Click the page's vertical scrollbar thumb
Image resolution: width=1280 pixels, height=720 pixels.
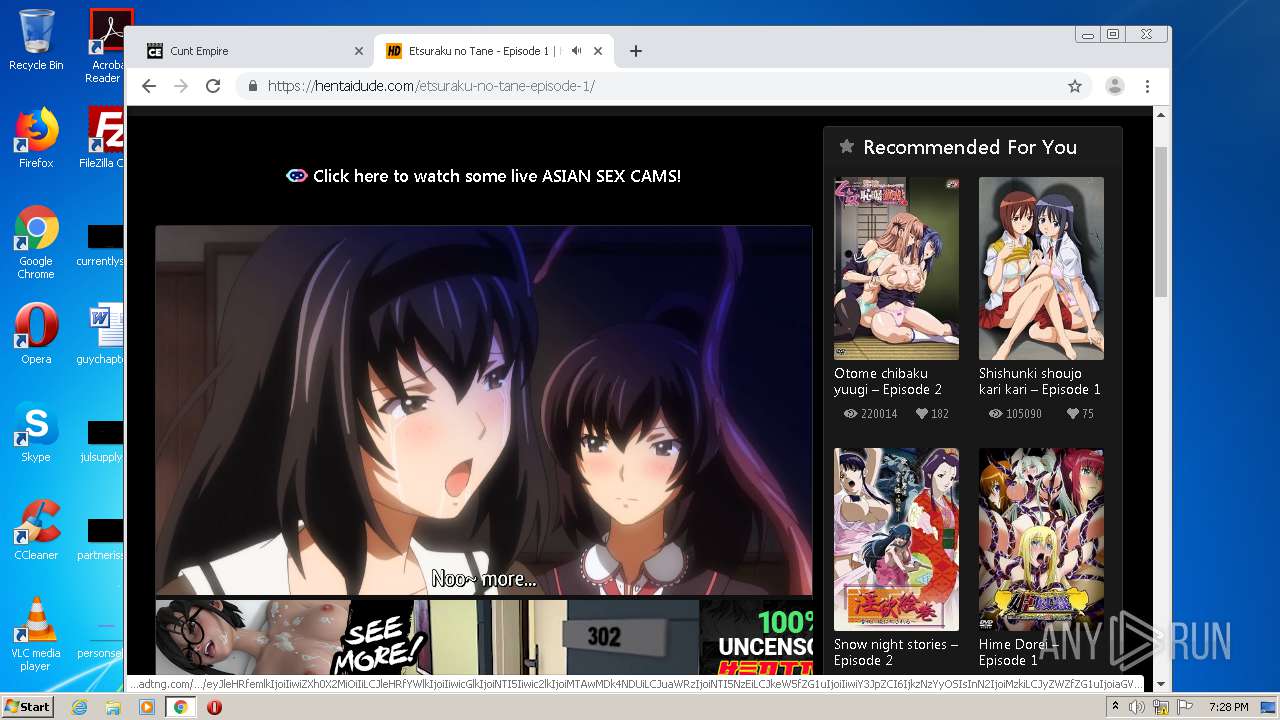1161,221
